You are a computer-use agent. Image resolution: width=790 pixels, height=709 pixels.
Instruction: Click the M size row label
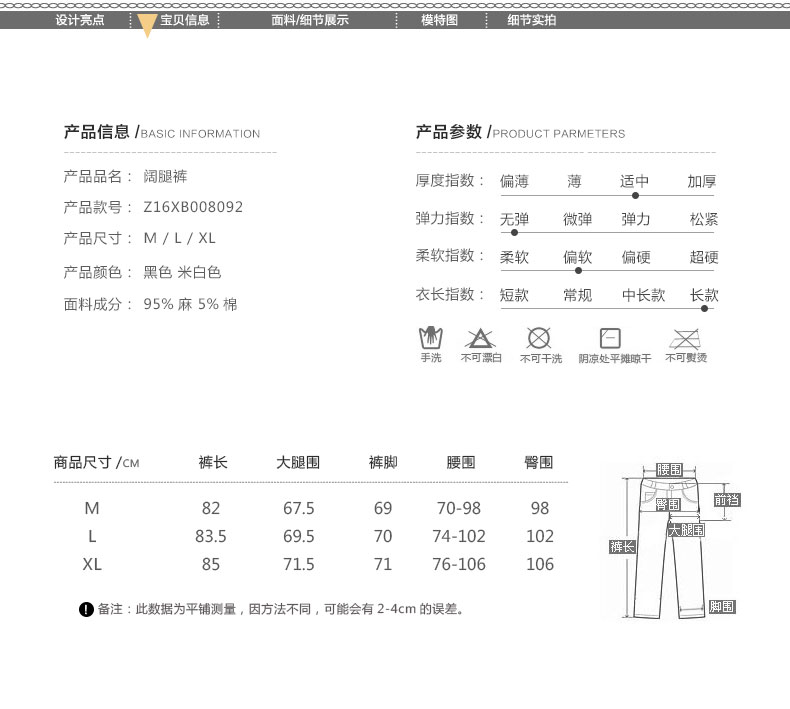click(92, 508)
